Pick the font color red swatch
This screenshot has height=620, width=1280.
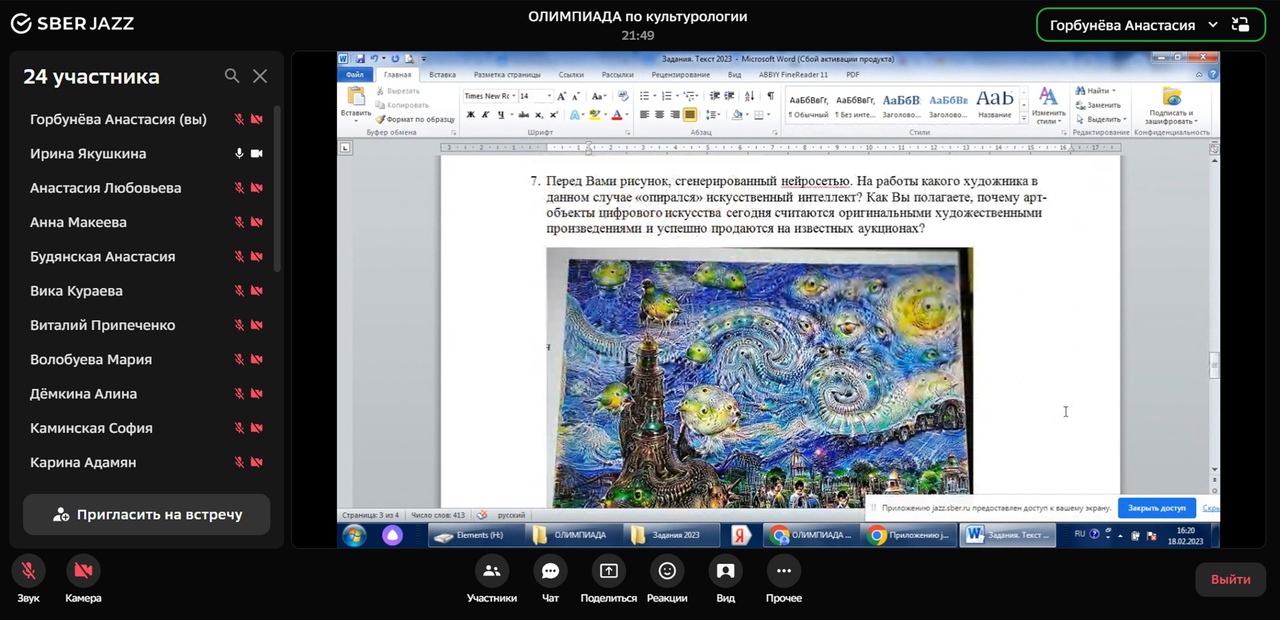(x=616, y=115)
